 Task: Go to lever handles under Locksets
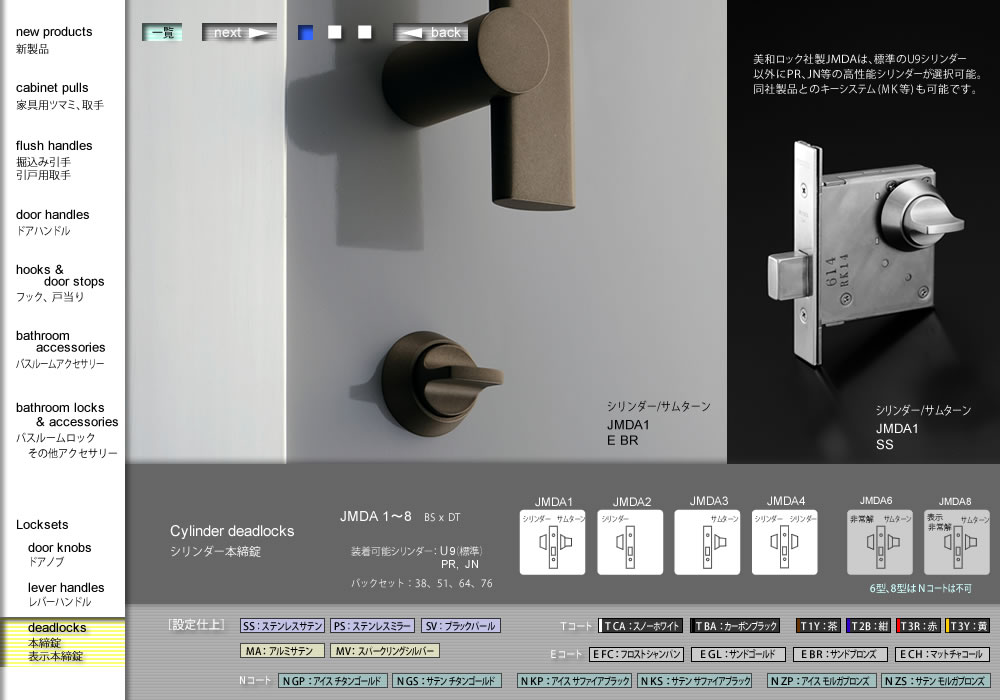(66, 588)
